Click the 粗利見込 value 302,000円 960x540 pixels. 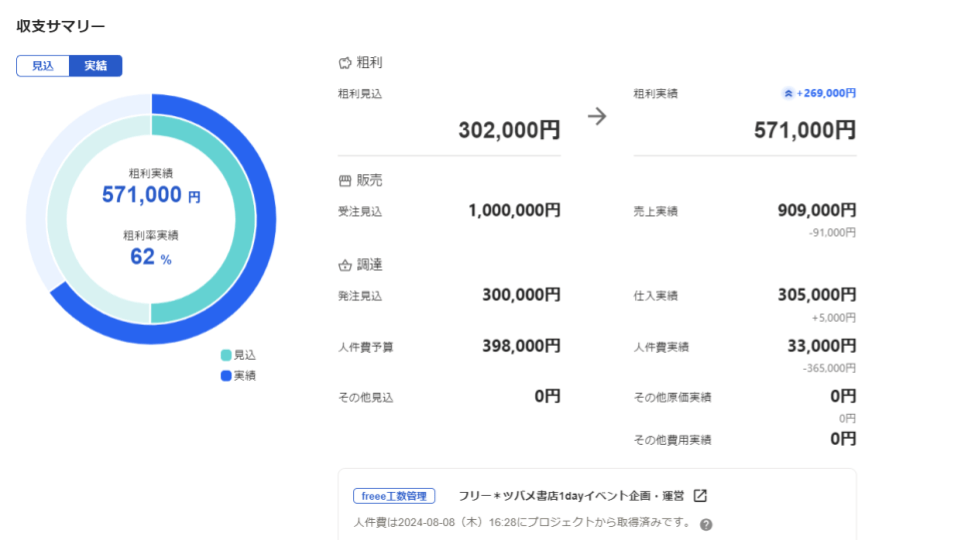point(509,130)
